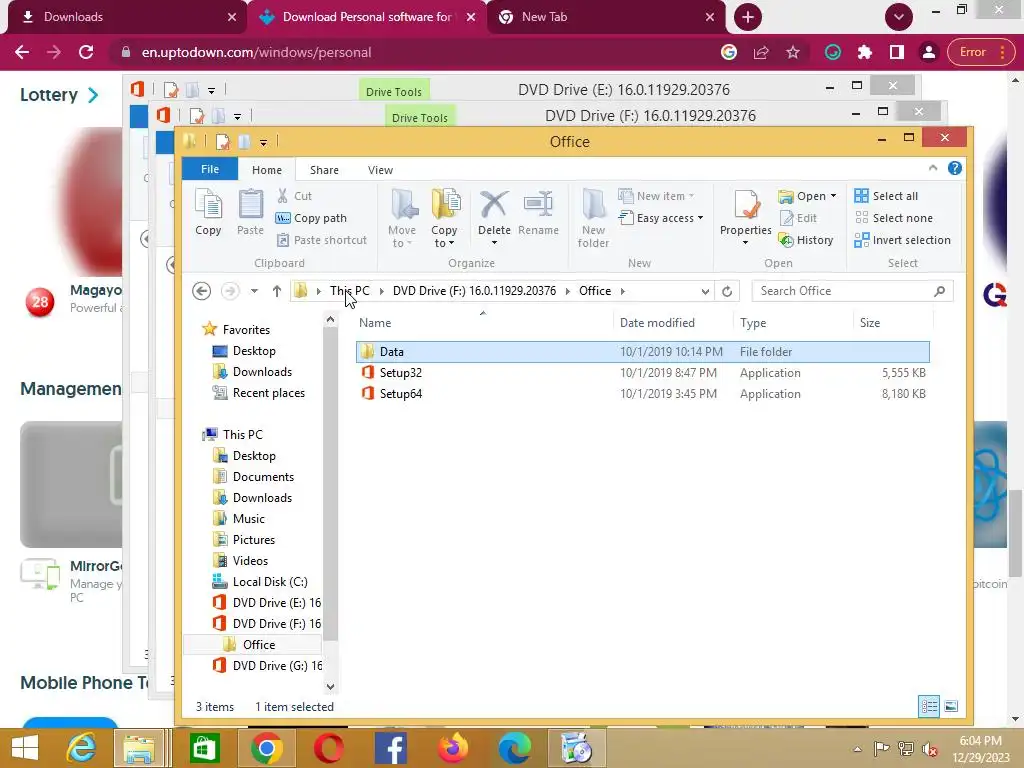Open Microsoft Edge from the taskbar
1024x768 pixels.
[515, 748]
